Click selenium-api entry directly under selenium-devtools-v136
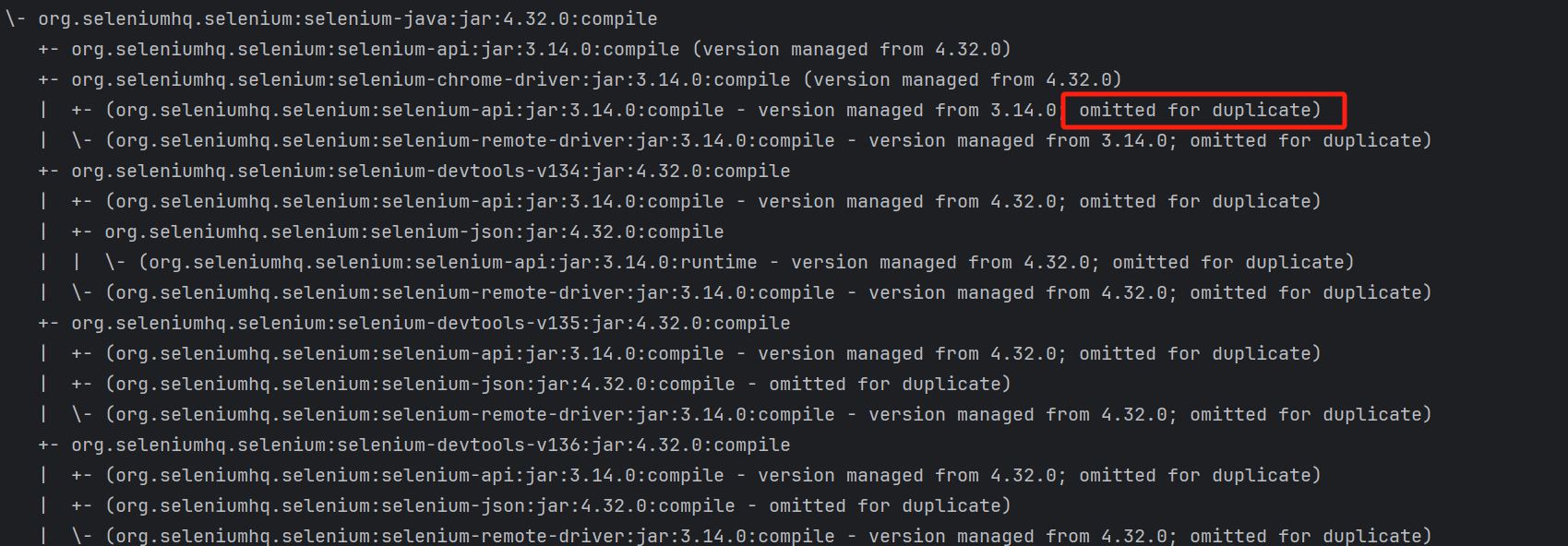Screen dimensions: 1568x546 pyautogui.click(x=415, y=475)
